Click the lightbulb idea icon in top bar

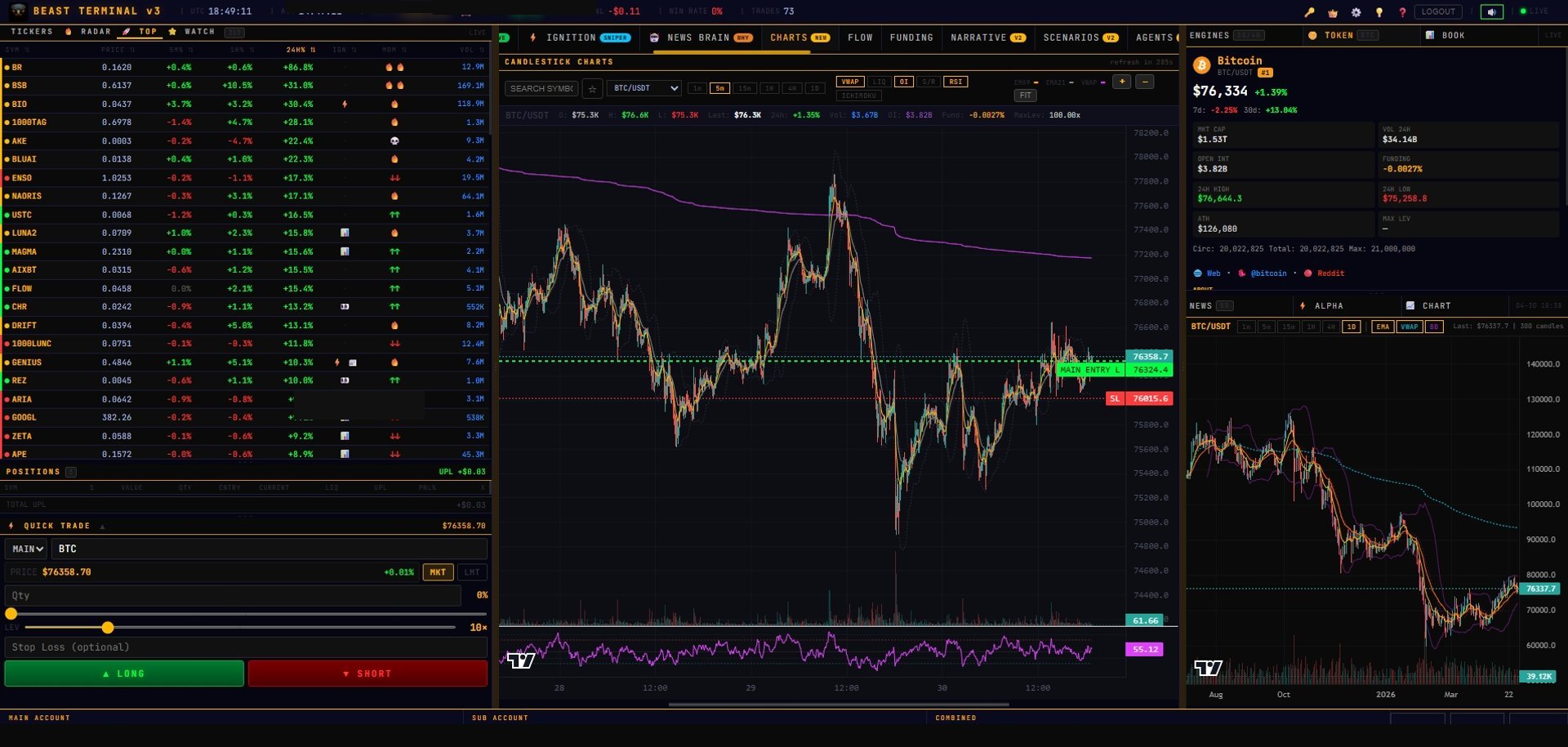(1379, 12)
